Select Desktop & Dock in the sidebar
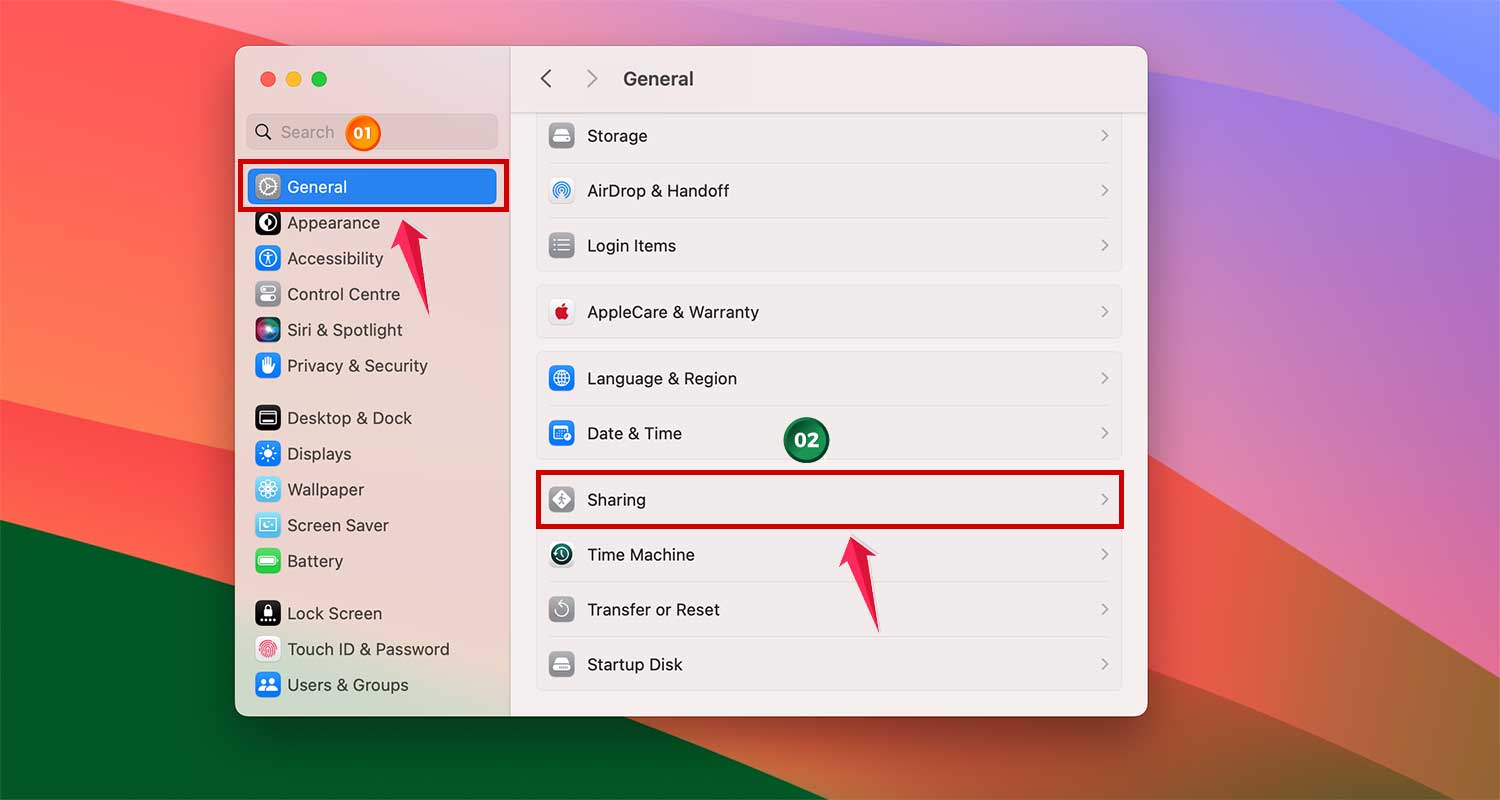Image resolution: width=1500 pixels, height=800 pixels. click(x=268, y=417)
